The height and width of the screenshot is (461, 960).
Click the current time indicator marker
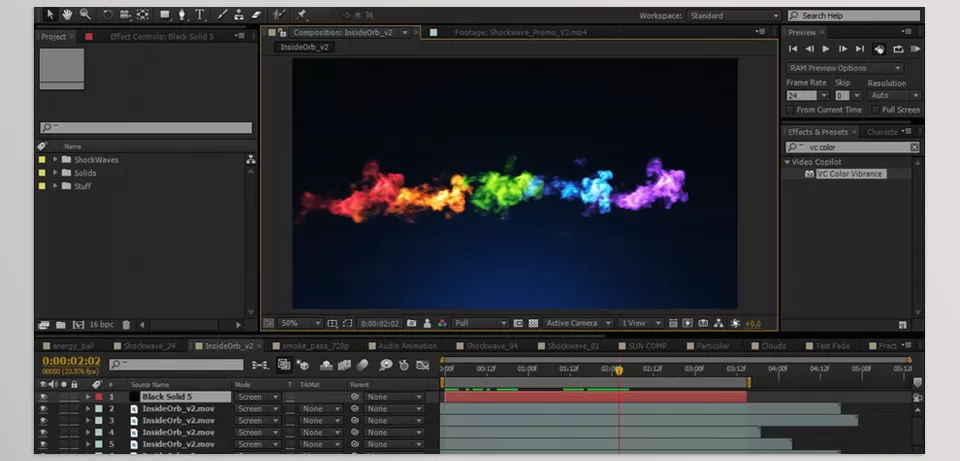tap(618, 370)
